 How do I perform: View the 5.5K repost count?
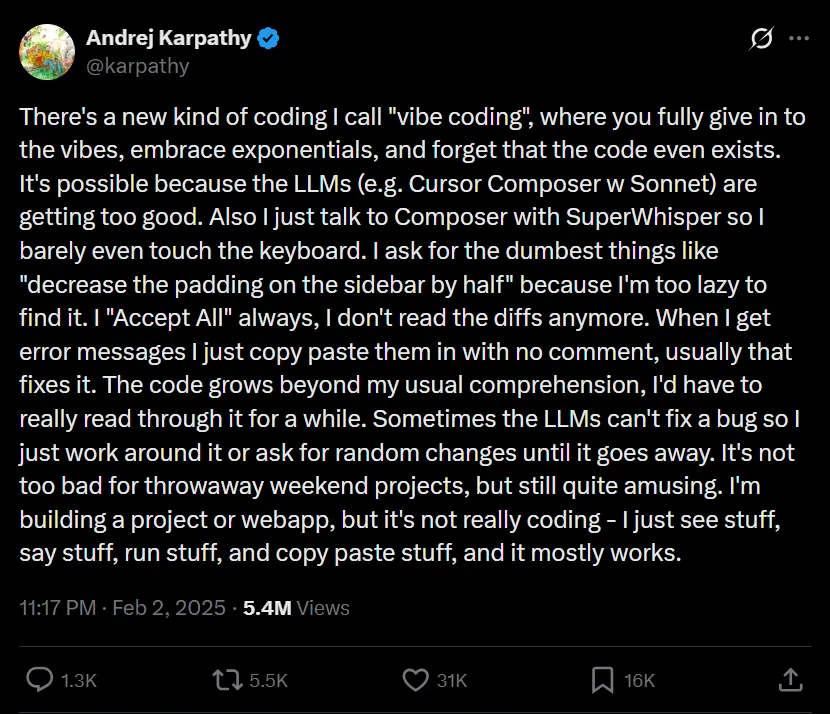click(268, 680)
